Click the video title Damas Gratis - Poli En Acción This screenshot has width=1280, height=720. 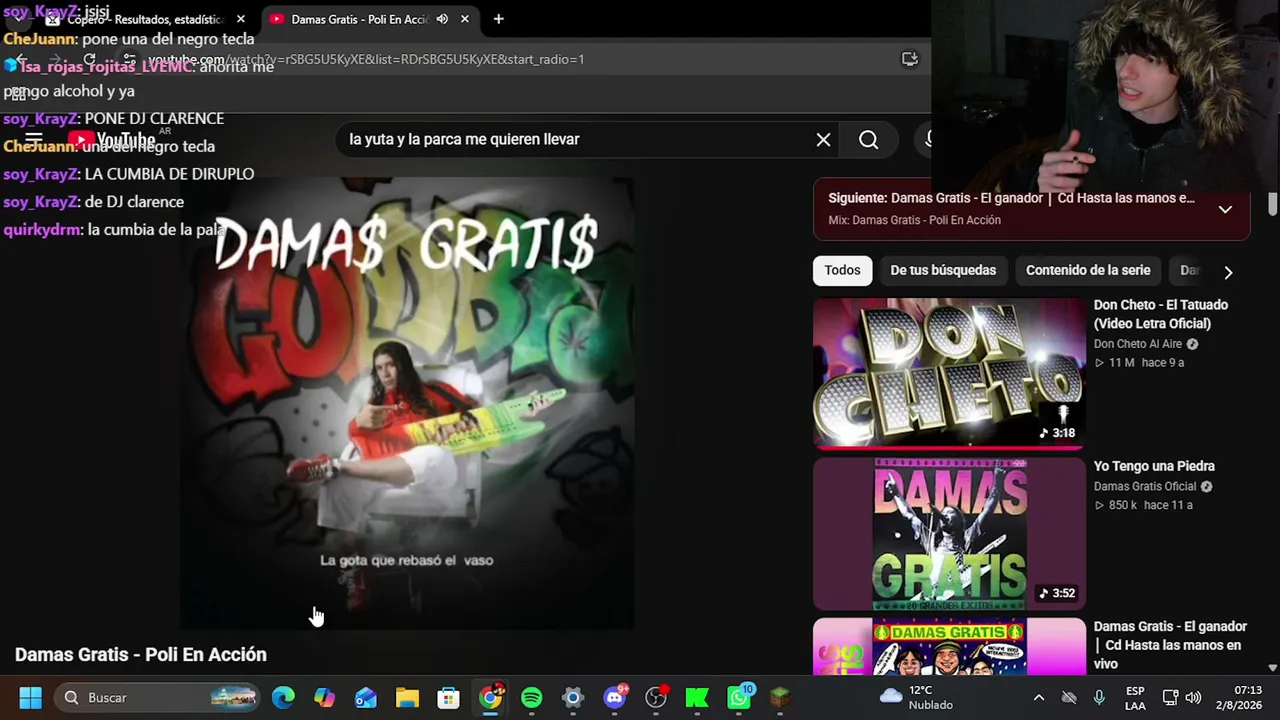coord(141,654)
